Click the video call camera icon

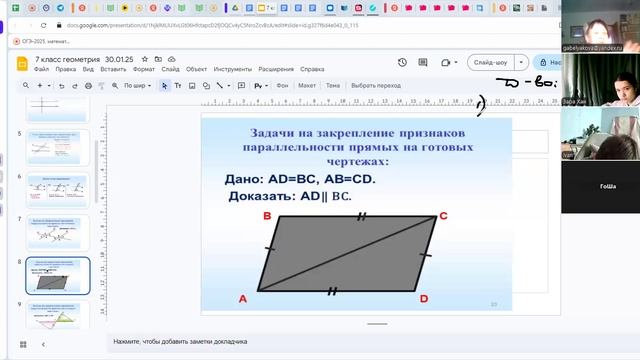[x=445, y=62]
